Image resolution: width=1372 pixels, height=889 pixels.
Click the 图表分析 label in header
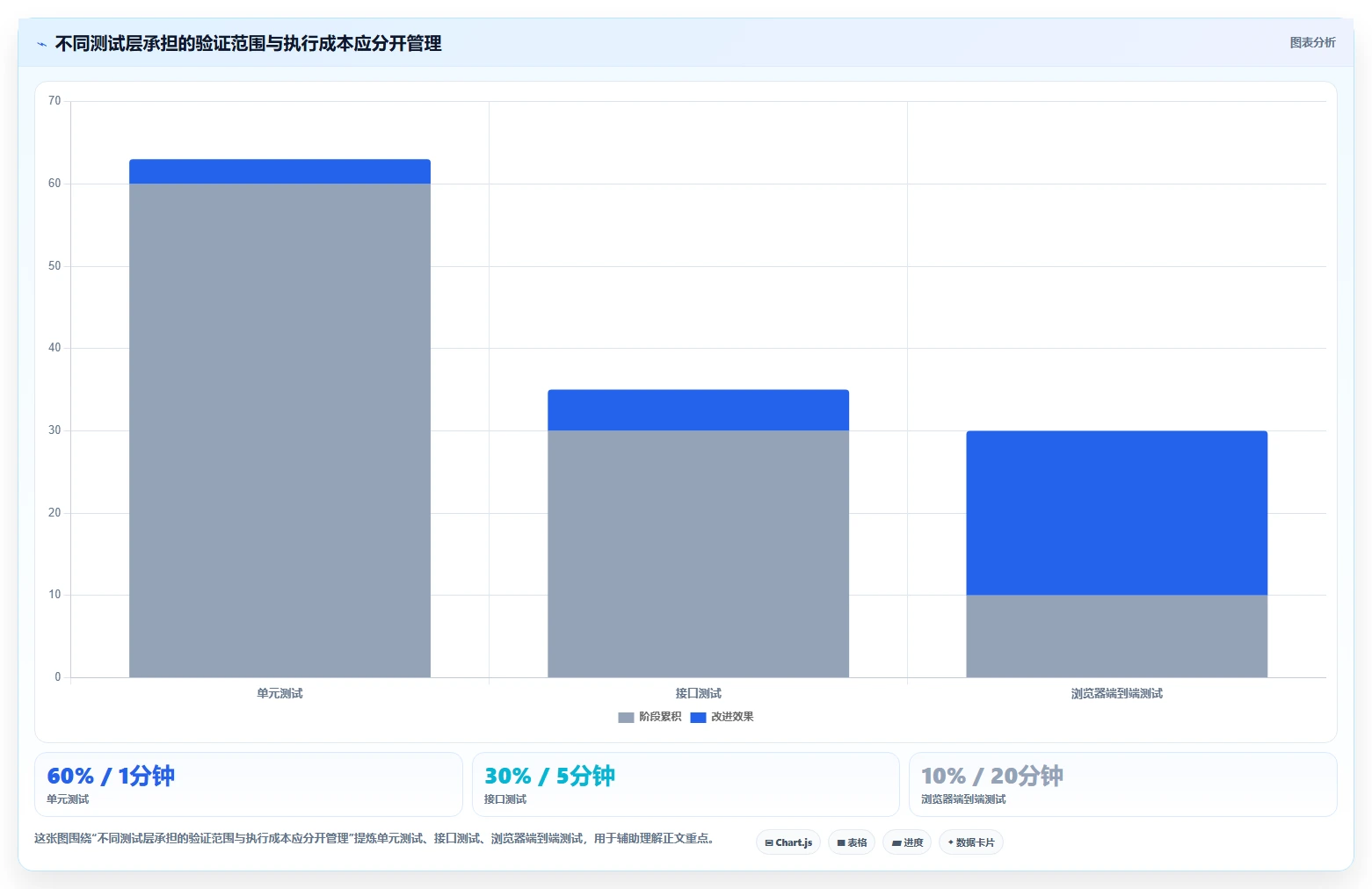[x=1312, y=42]
